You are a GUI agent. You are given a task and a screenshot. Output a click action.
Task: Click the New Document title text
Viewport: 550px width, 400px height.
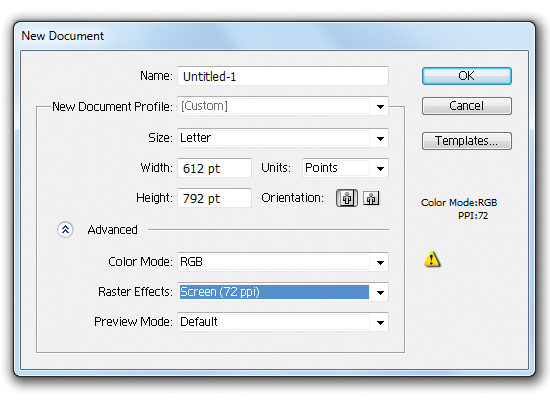62,36
